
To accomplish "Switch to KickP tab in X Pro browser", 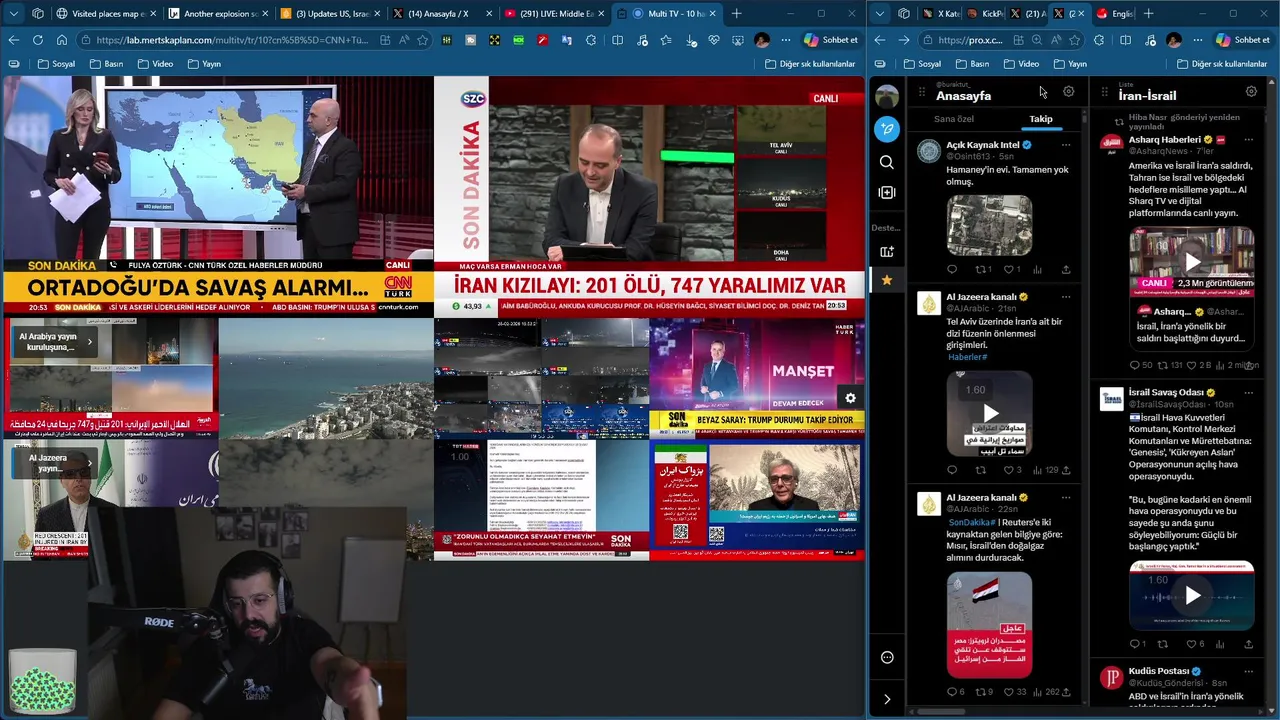I will [x=984, y=13].
